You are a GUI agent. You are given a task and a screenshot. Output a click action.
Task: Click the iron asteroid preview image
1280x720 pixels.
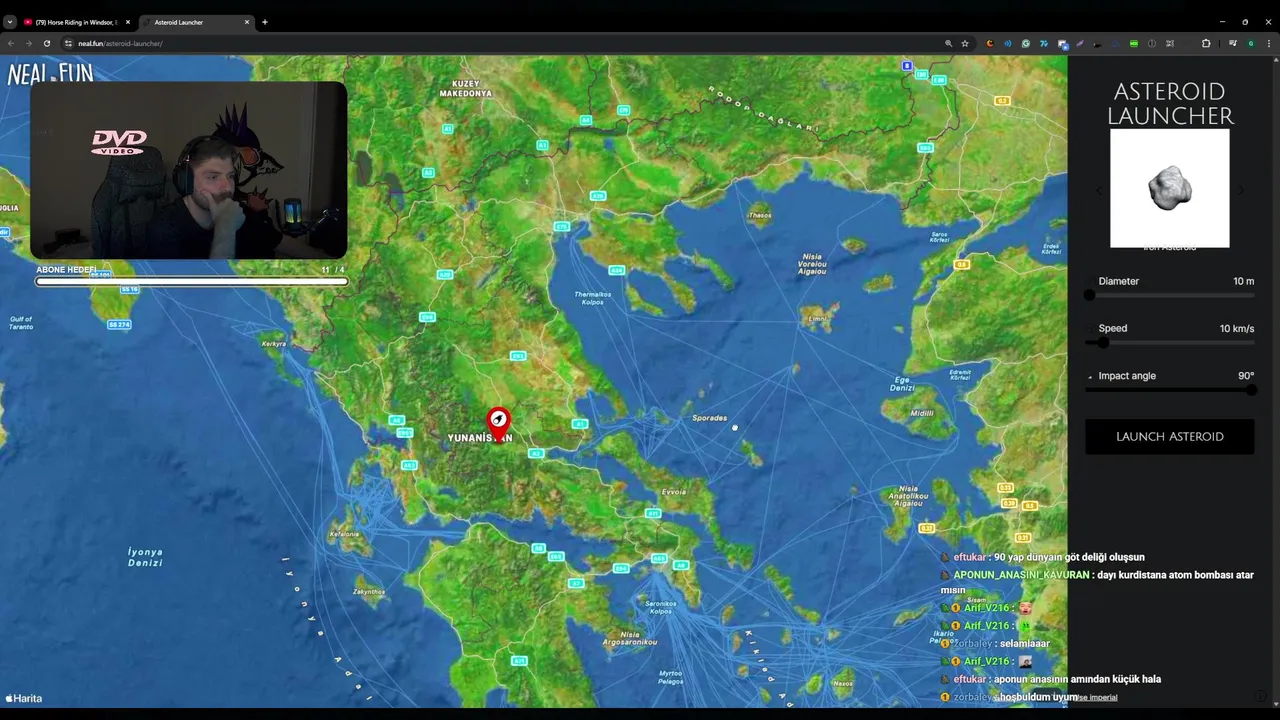(1170, 188)
